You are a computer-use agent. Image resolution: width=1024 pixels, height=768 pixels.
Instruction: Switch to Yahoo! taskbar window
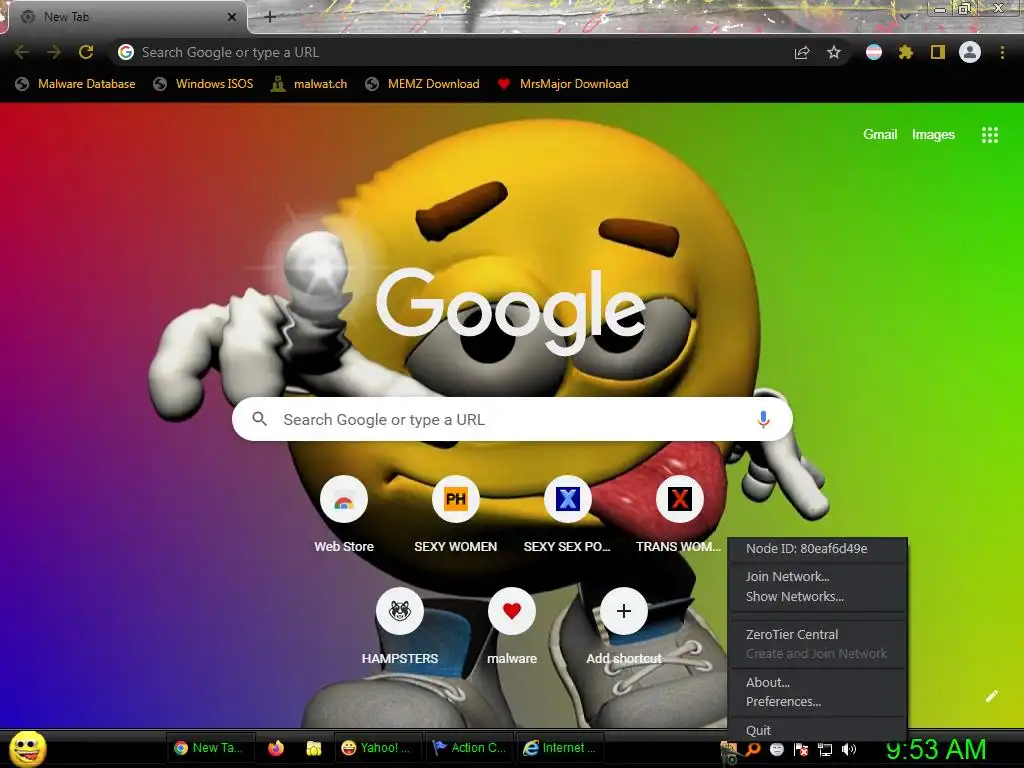pos(377,748)
